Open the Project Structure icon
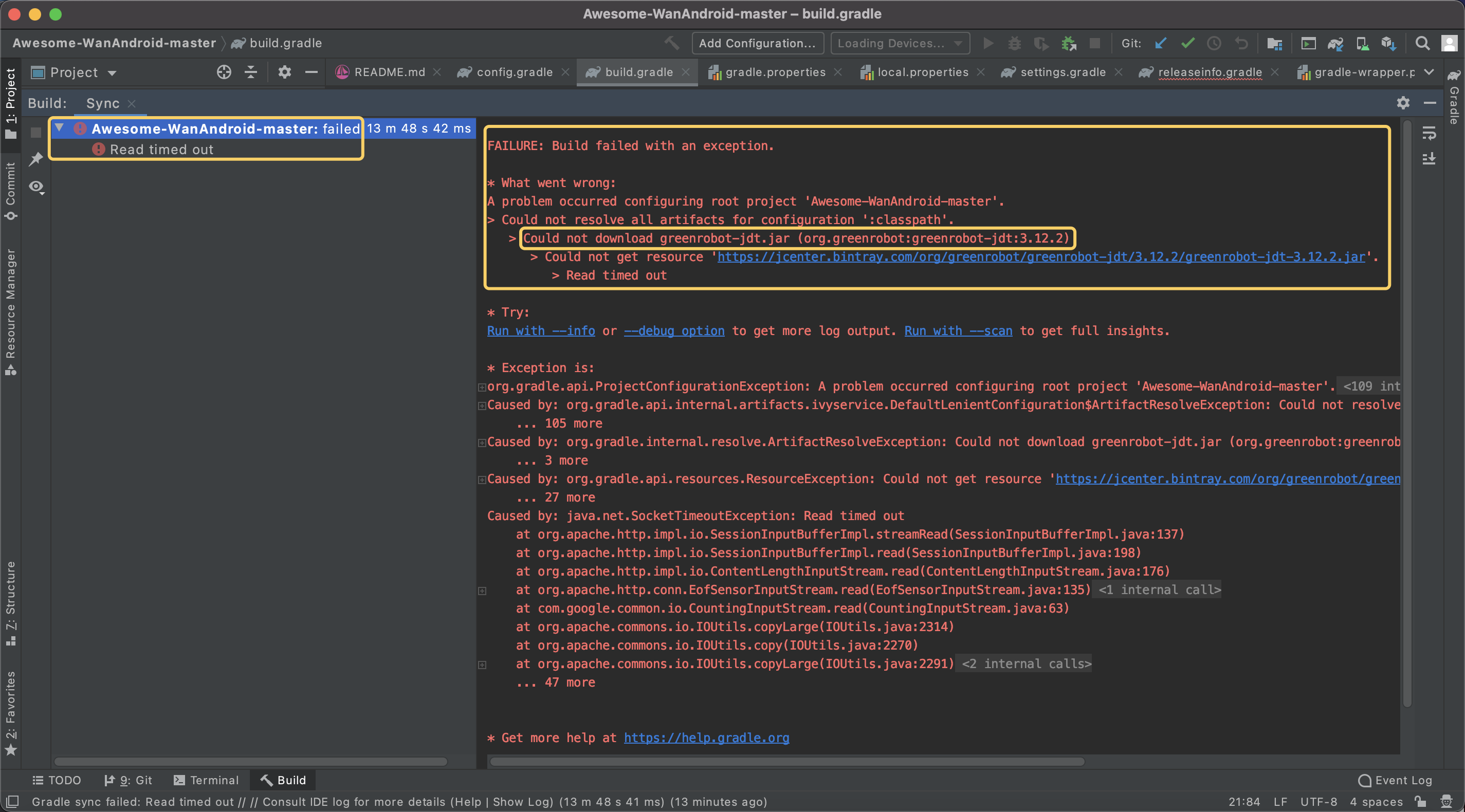Image resolution: width=1465 pixels, height=812 pixels. pos(1274,43)
